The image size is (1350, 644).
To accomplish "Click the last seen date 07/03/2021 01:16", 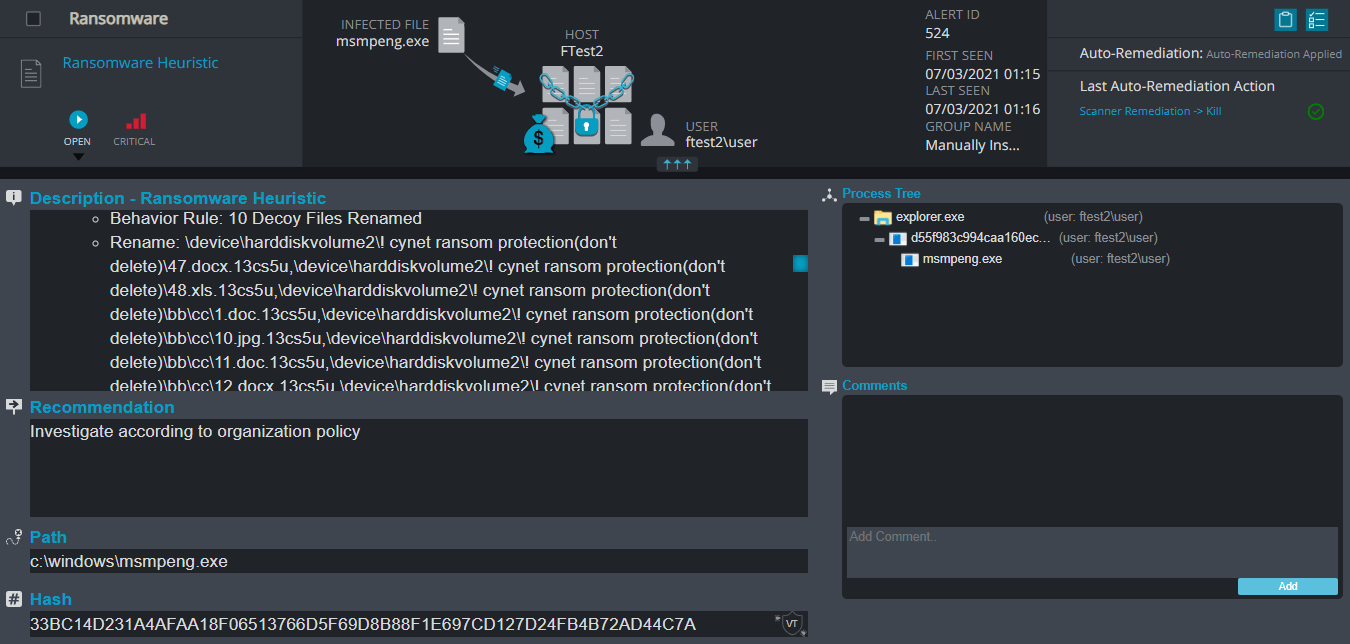I will [x=983, y=109].
